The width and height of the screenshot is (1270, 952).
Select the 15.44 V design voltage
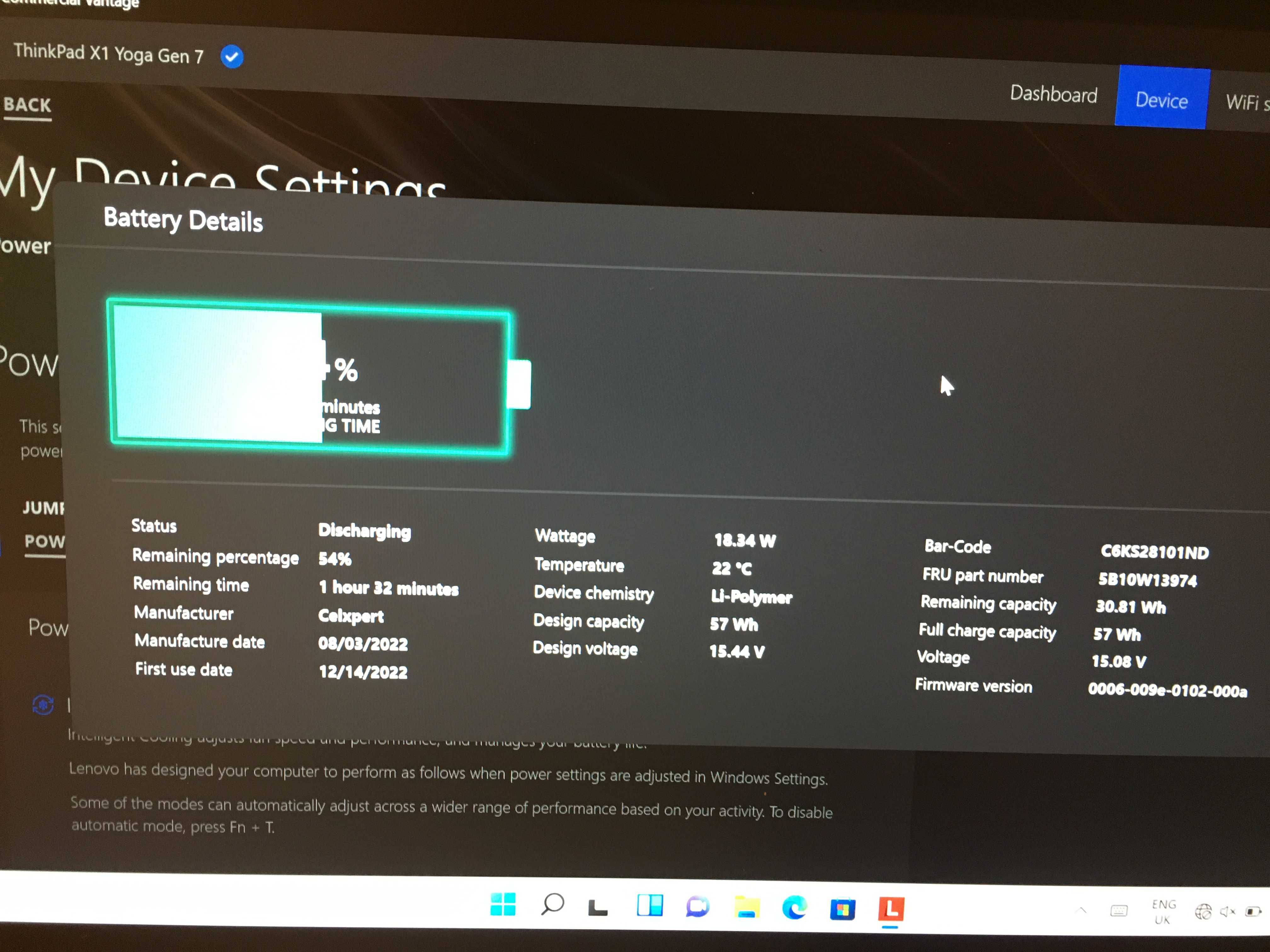click(x=737, y=651)
